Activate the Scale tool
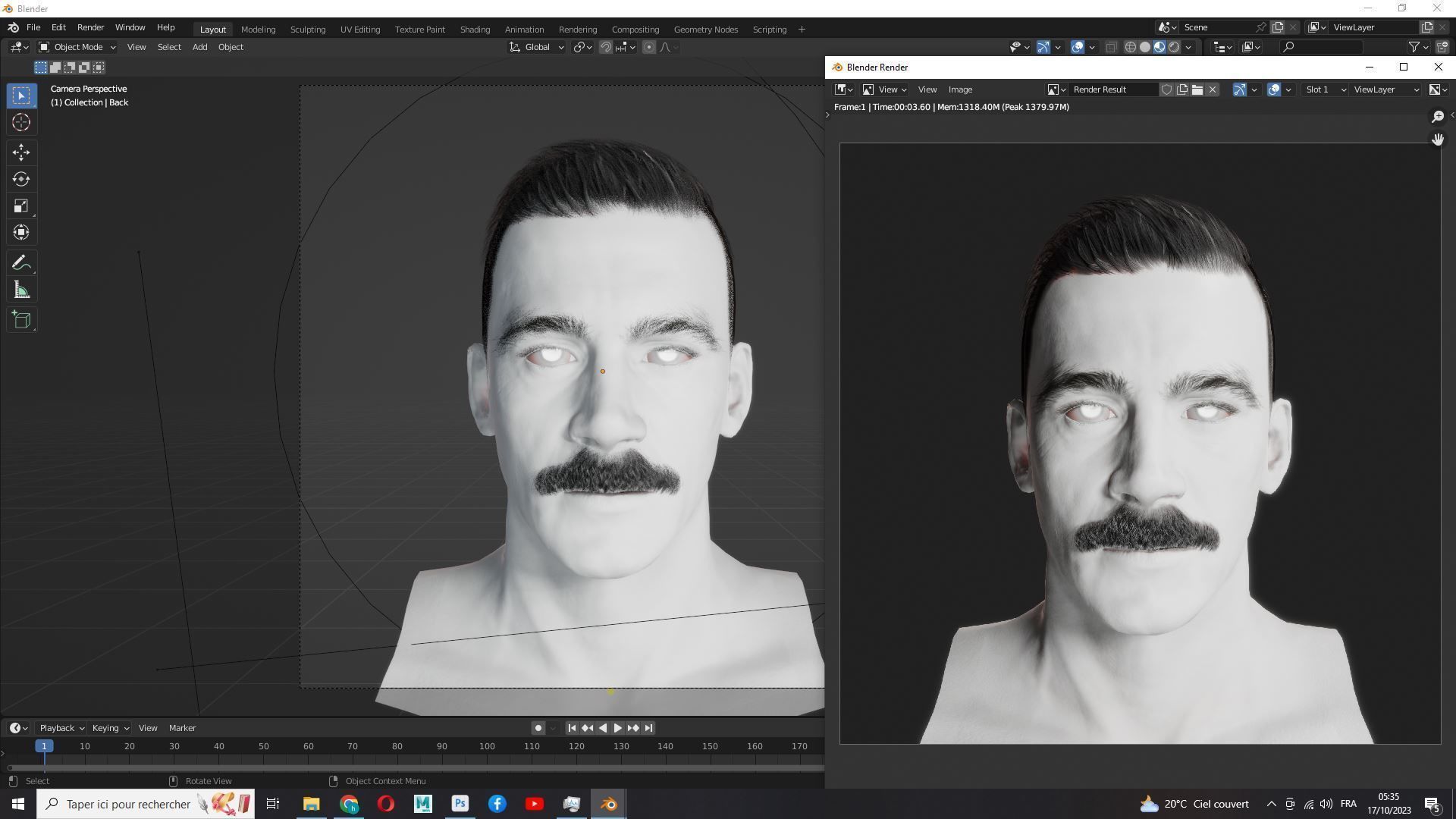 point(21,206)
